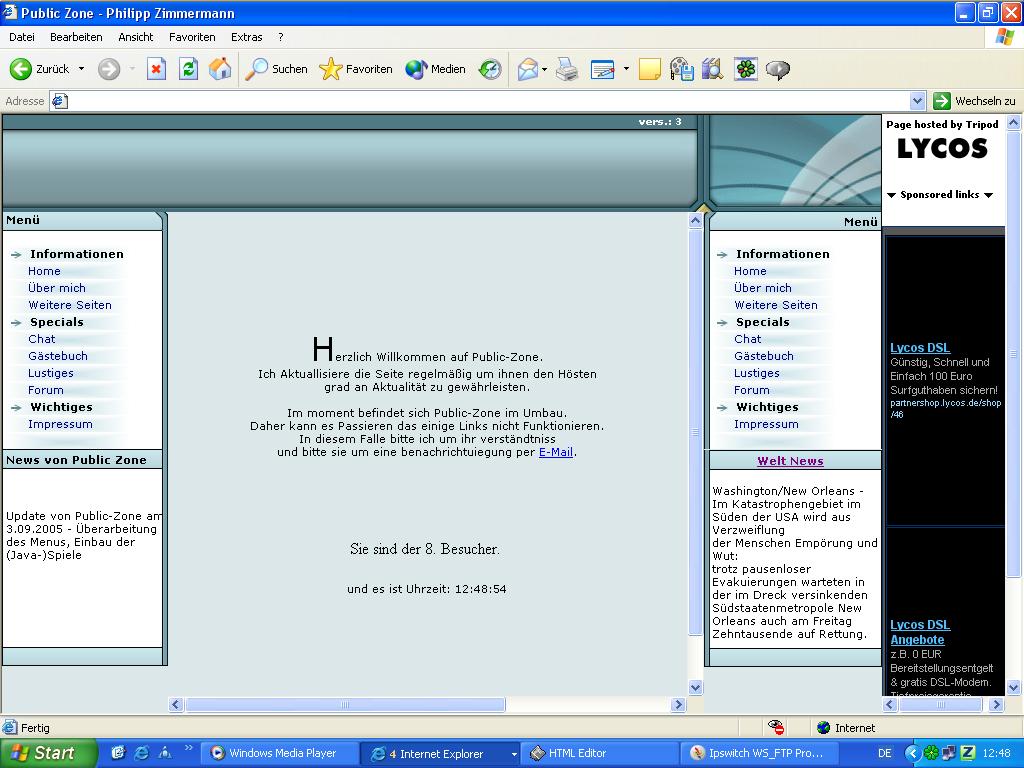The width and height of the screenshot is (1024, 768).
Task: Click the ICQ flower toolbar icon
Action: click(745, 69)
